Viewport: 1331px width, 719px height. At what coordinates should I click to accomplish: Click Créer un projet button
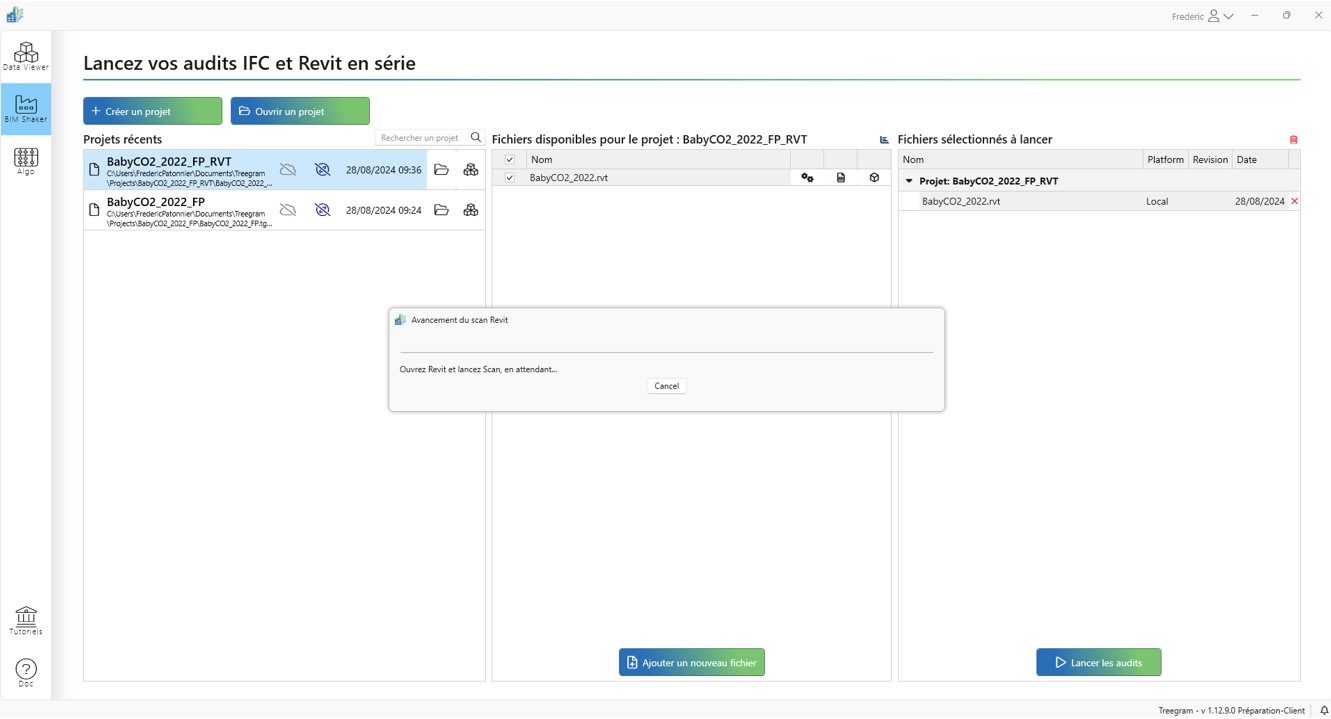tap(152, 110)
